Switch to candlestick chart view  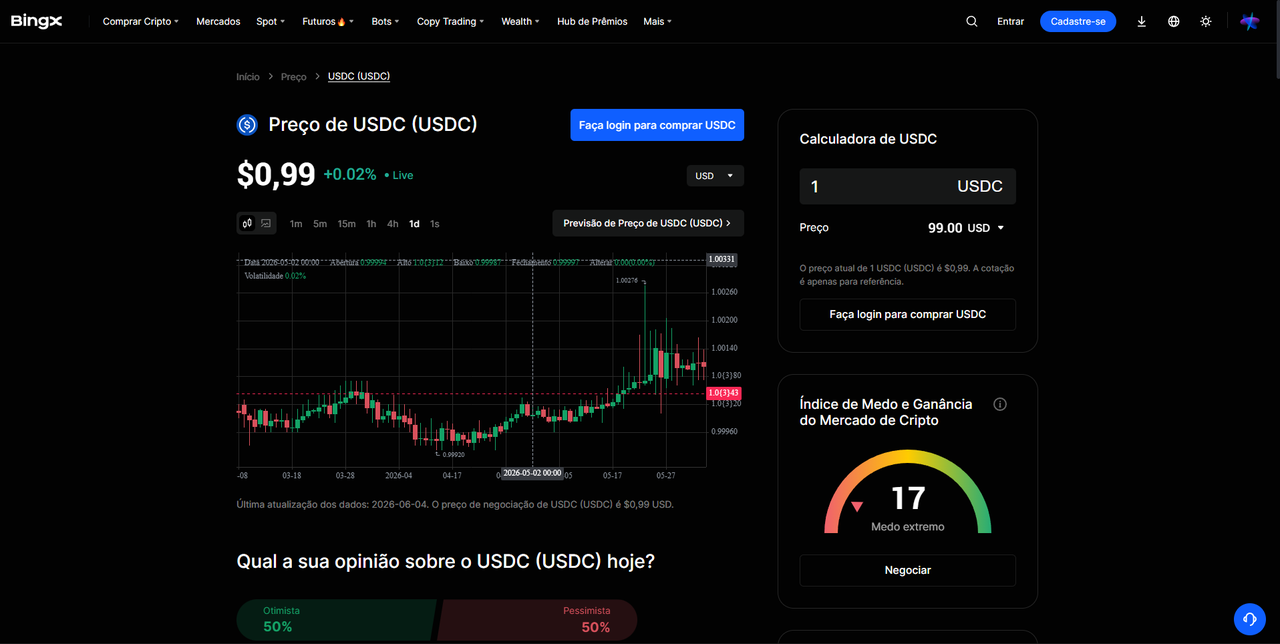[247, 223]
